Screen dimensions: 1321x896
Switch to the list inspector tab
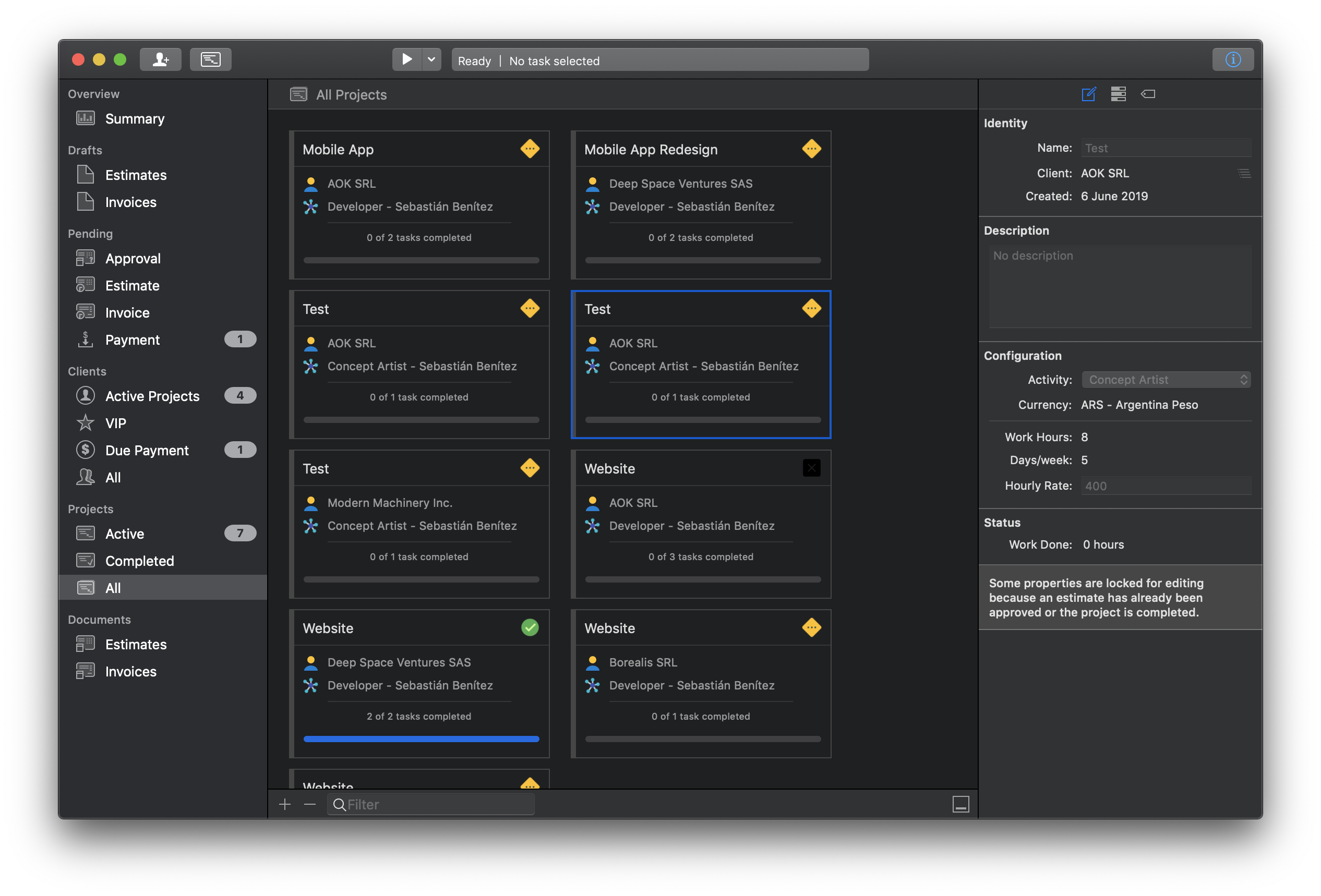coord(1118,94)
